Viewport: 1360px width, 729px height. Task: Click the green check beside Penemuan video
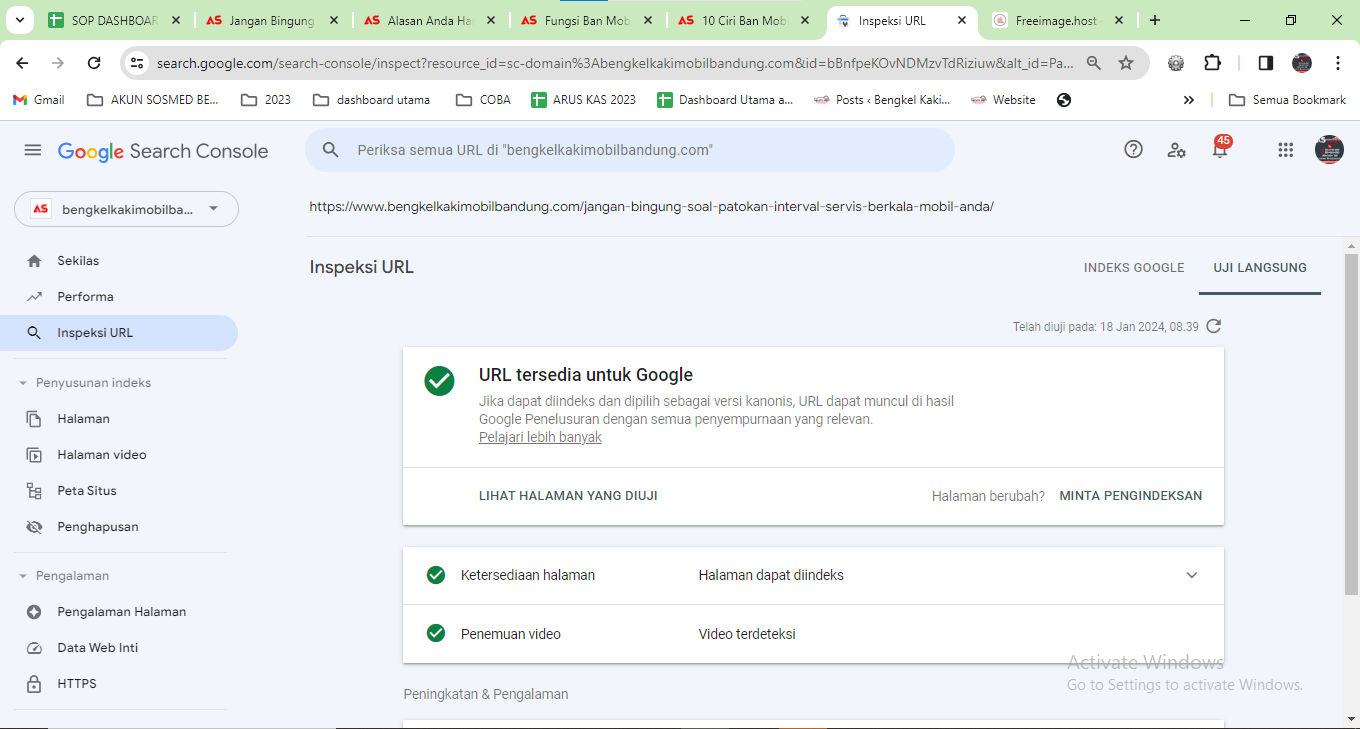click(436, 633)
